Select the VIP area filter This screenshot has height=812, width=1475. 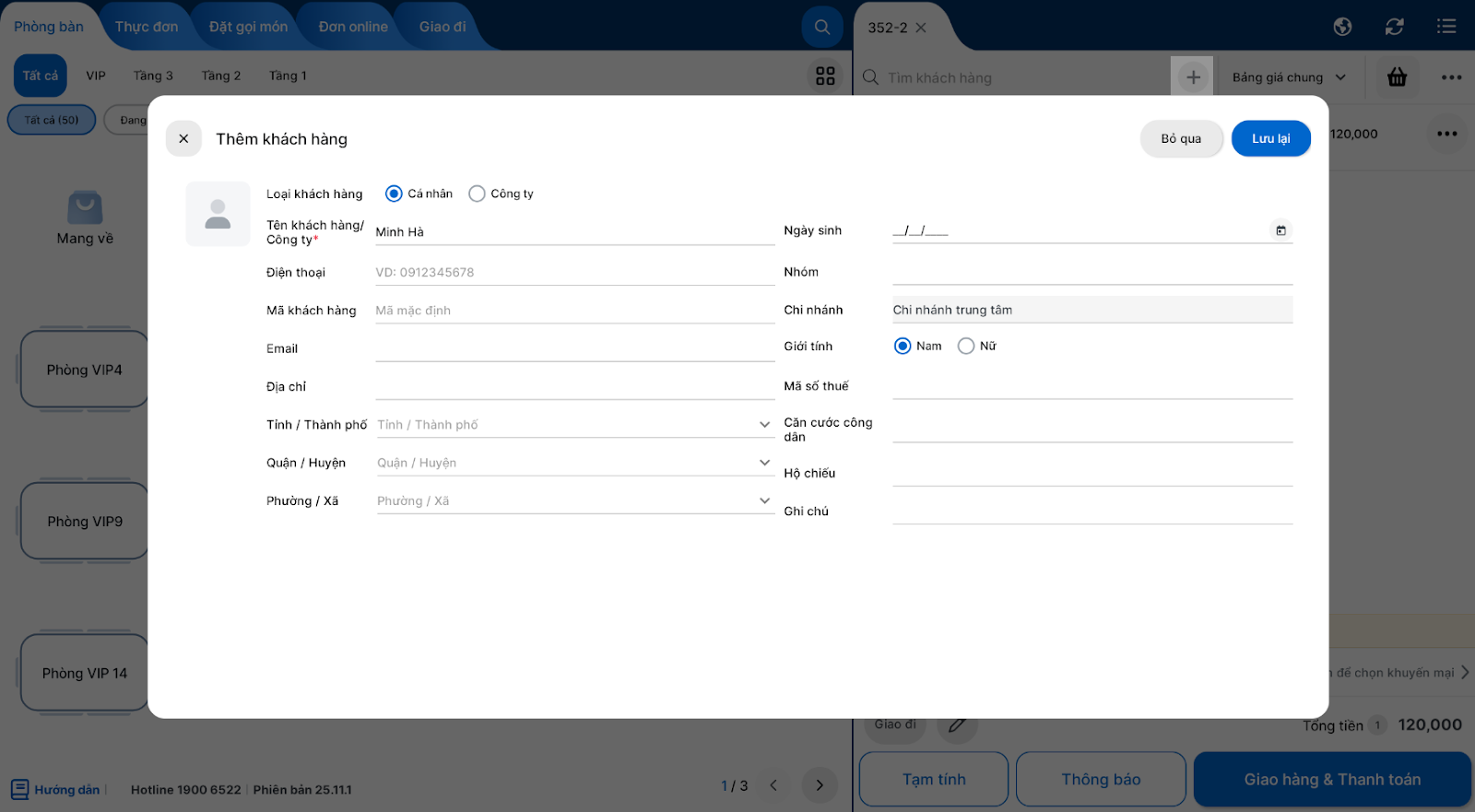pos(96,76)
